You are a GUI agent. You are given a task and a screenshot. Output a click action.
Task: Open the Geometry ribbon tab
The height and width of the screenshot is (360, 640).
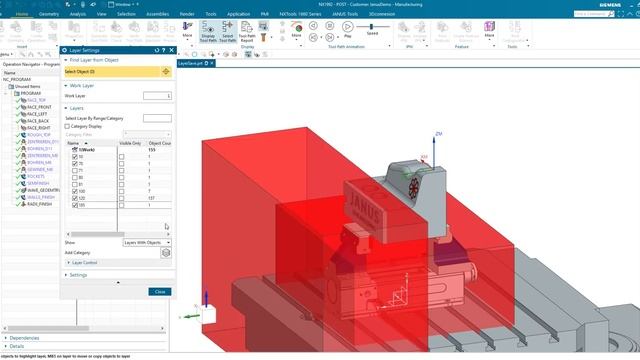coord(49,14)
